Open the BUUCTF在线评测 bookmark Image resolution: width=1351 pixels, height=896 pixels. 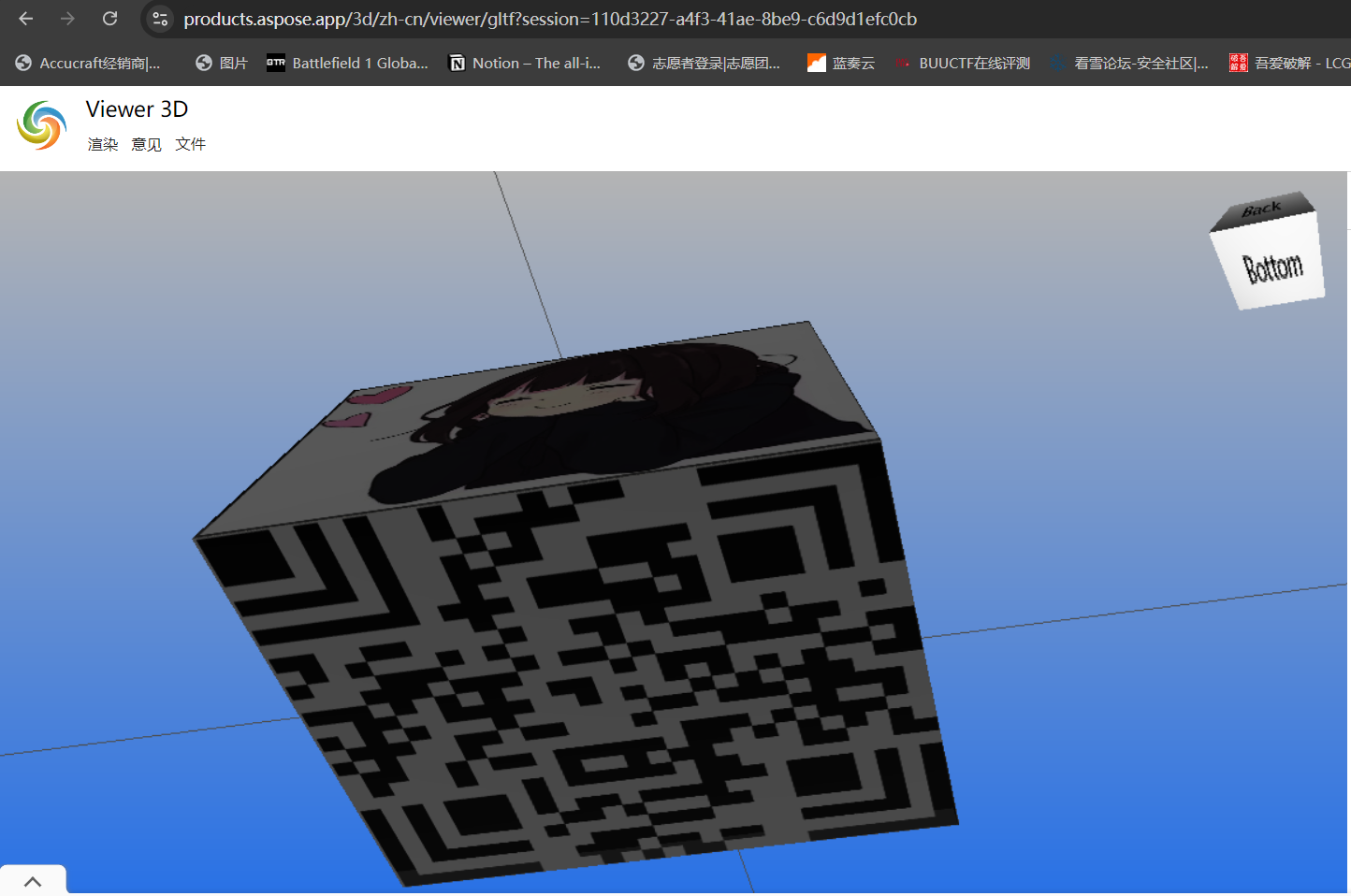(962, 63)
